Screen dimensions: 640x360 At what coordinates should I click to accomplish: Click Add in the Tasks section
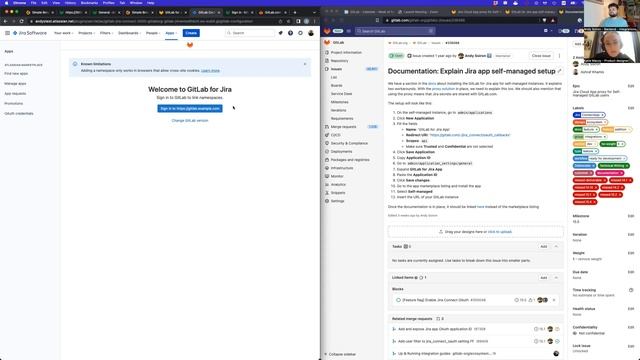(x=543, y=247)
